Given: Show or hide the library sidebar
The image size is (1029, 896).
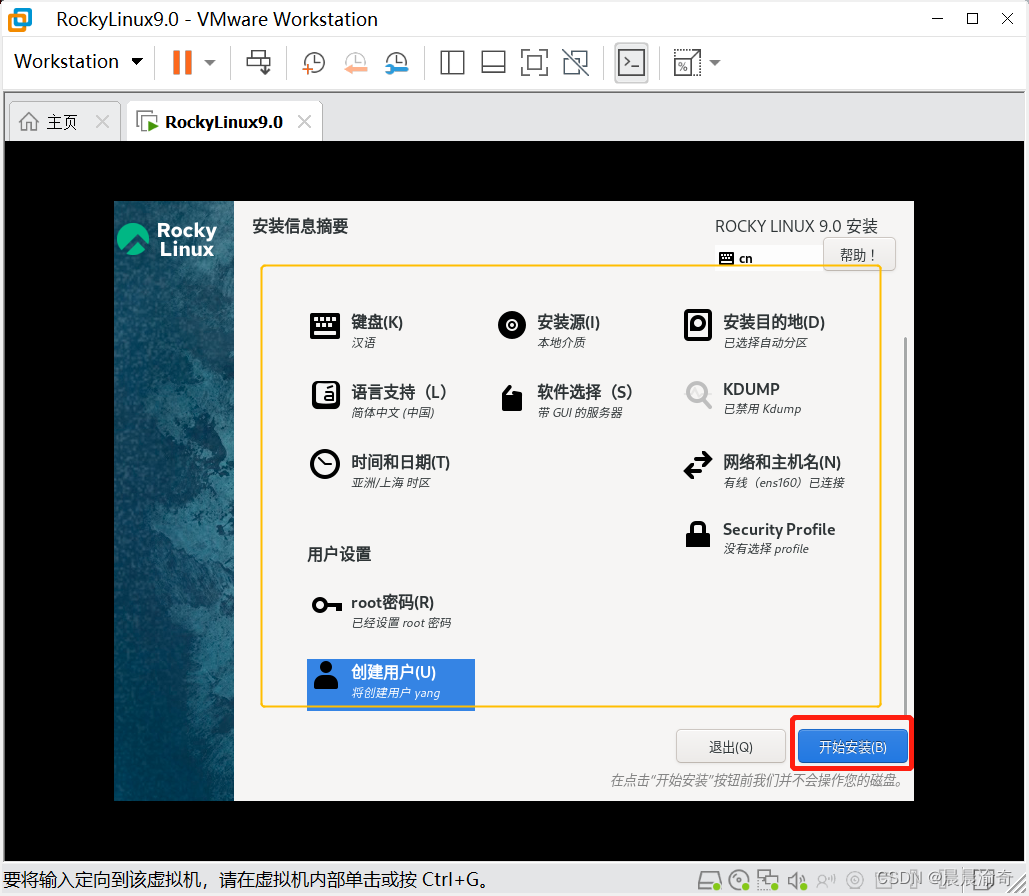Looking at the screenshot, I should point(452,63).
